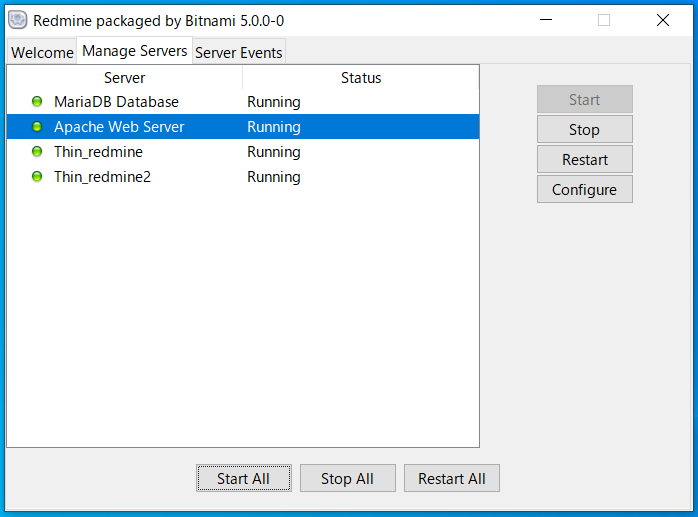Click Restart All servers button
698x517 pixels.
[451, 479]
